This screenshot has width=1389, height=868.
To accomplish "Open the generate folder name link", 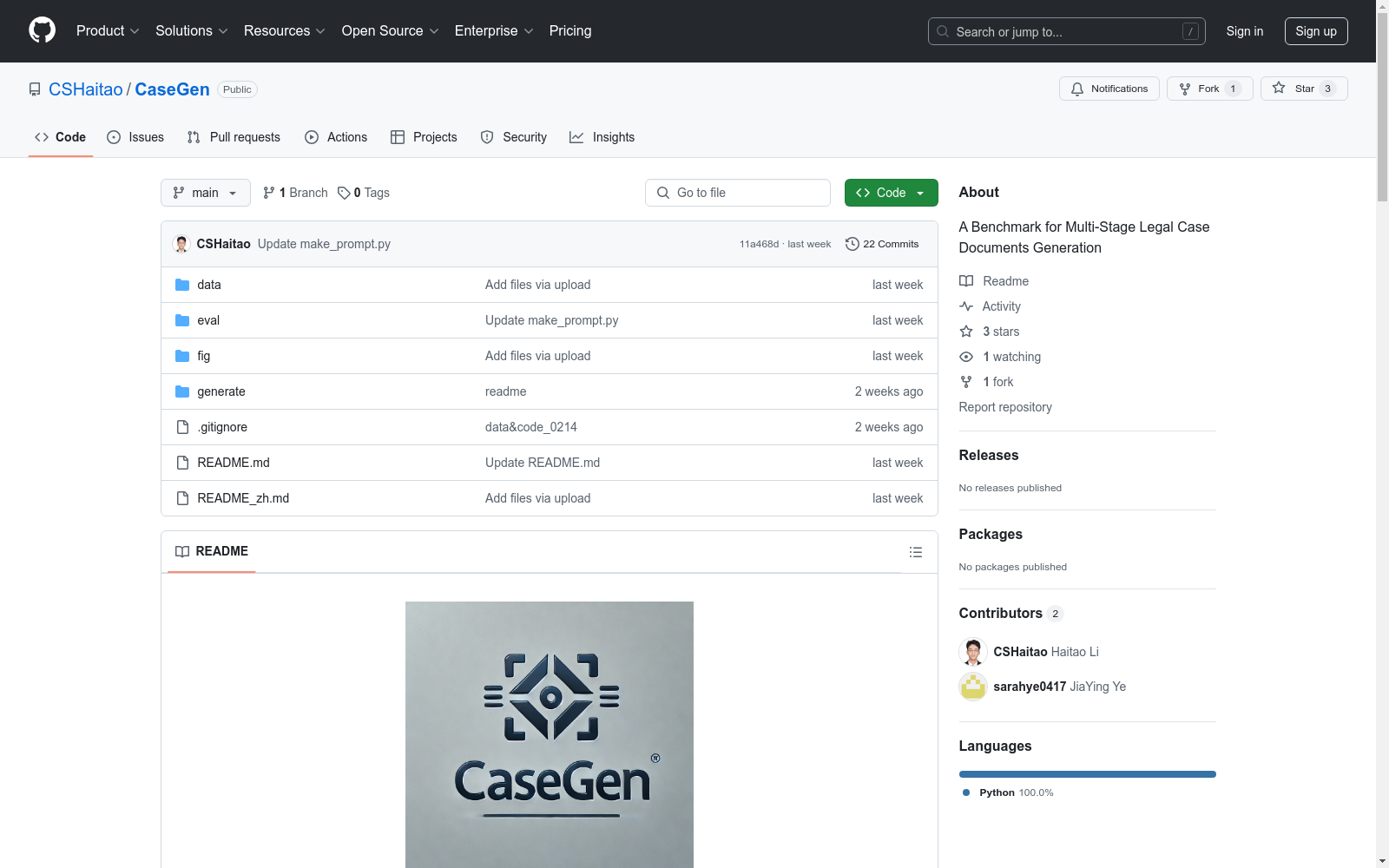I will 221,391.
